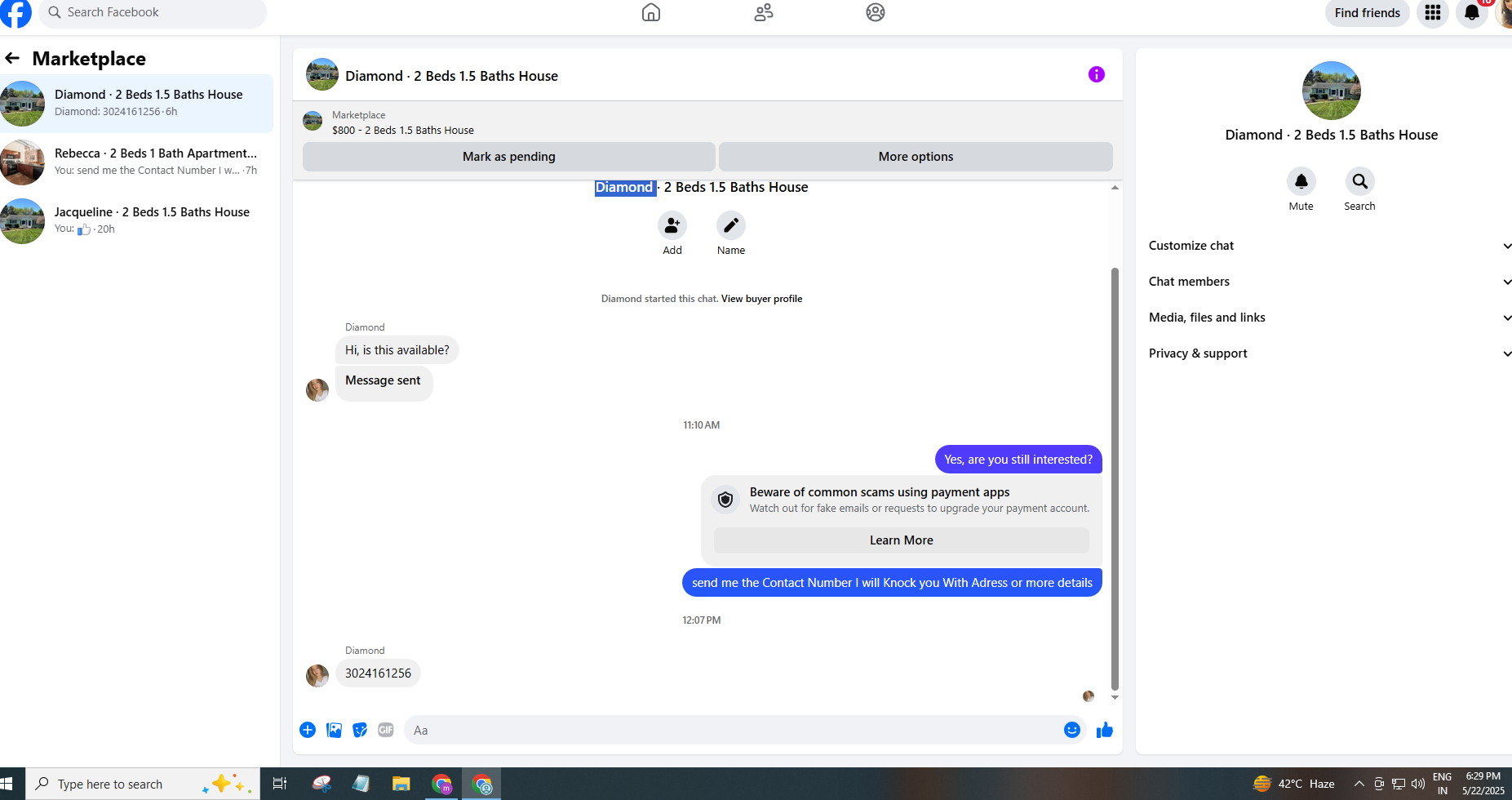
Task: Open File Explorer from the taskbar
Action: coord(401,784)
